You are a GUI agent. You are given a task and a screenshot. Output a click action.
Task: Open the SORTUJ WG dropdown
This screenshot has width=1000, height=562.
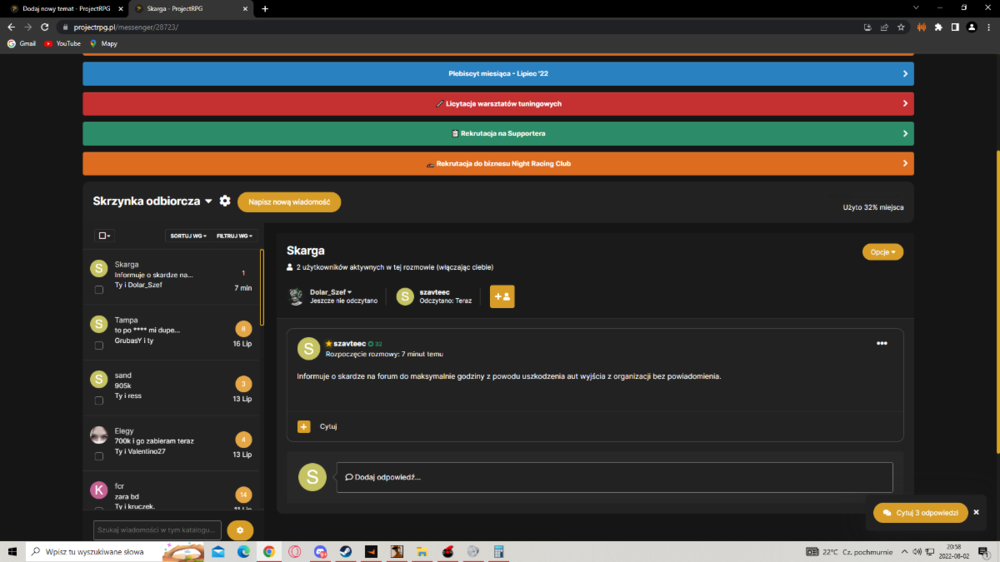(188, 236)
